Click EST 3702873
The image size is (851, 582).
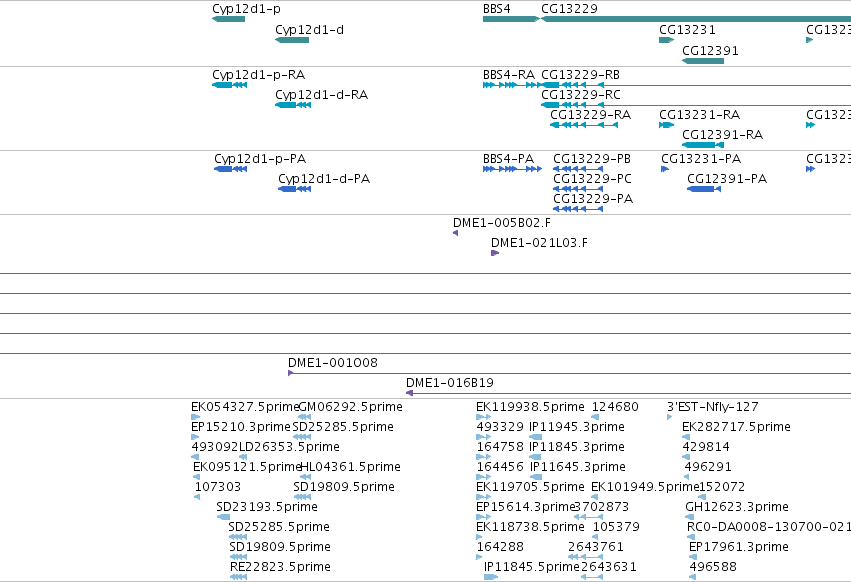click(588, 517)
